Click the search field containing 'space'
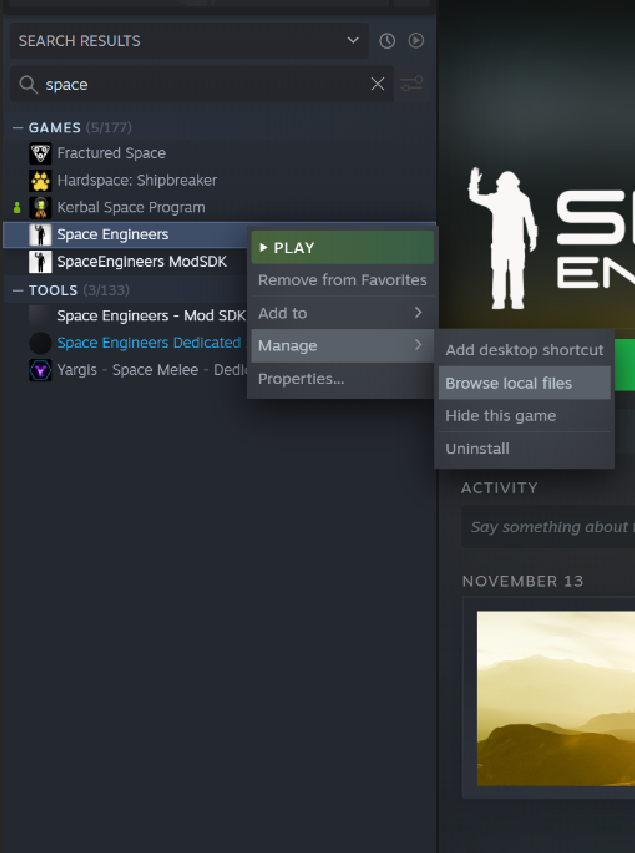The image size is (635, 853). pos(201,84)
